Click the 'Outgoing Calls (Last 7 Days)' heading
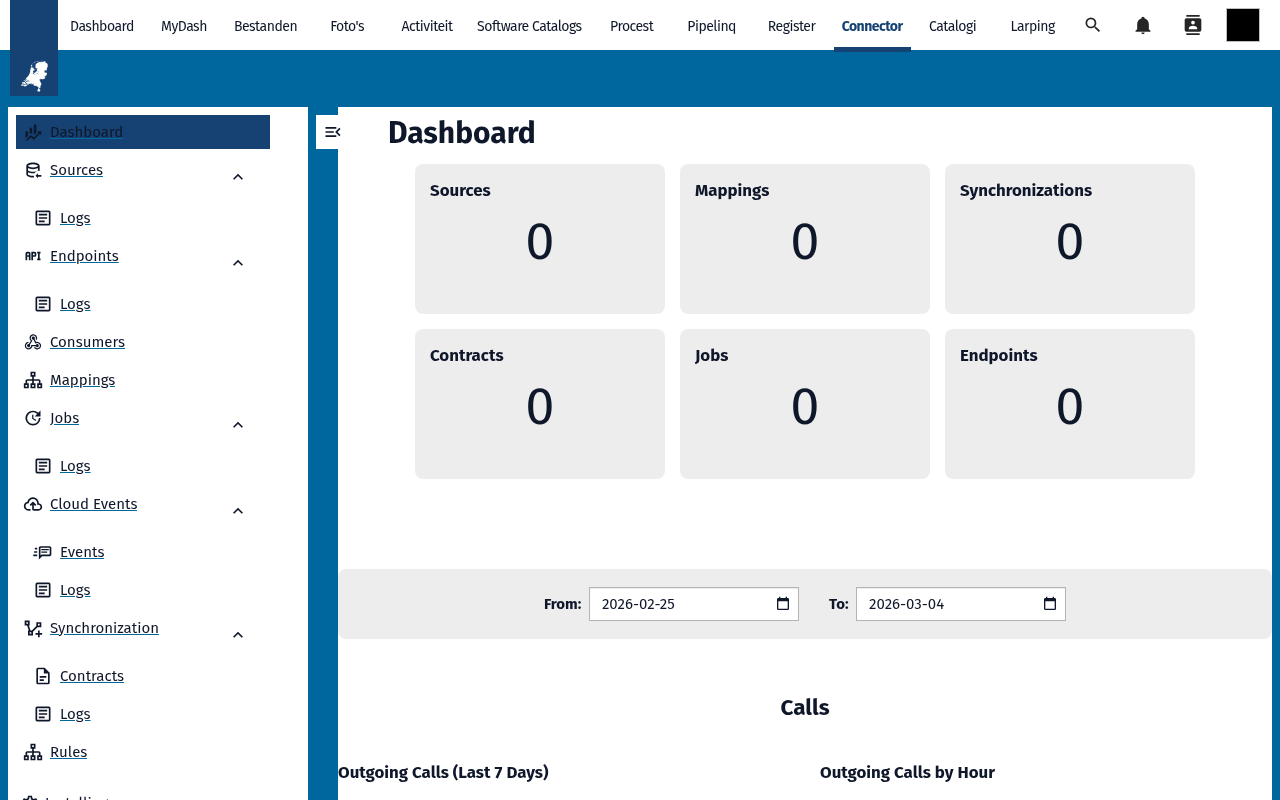 coord(443,772)
